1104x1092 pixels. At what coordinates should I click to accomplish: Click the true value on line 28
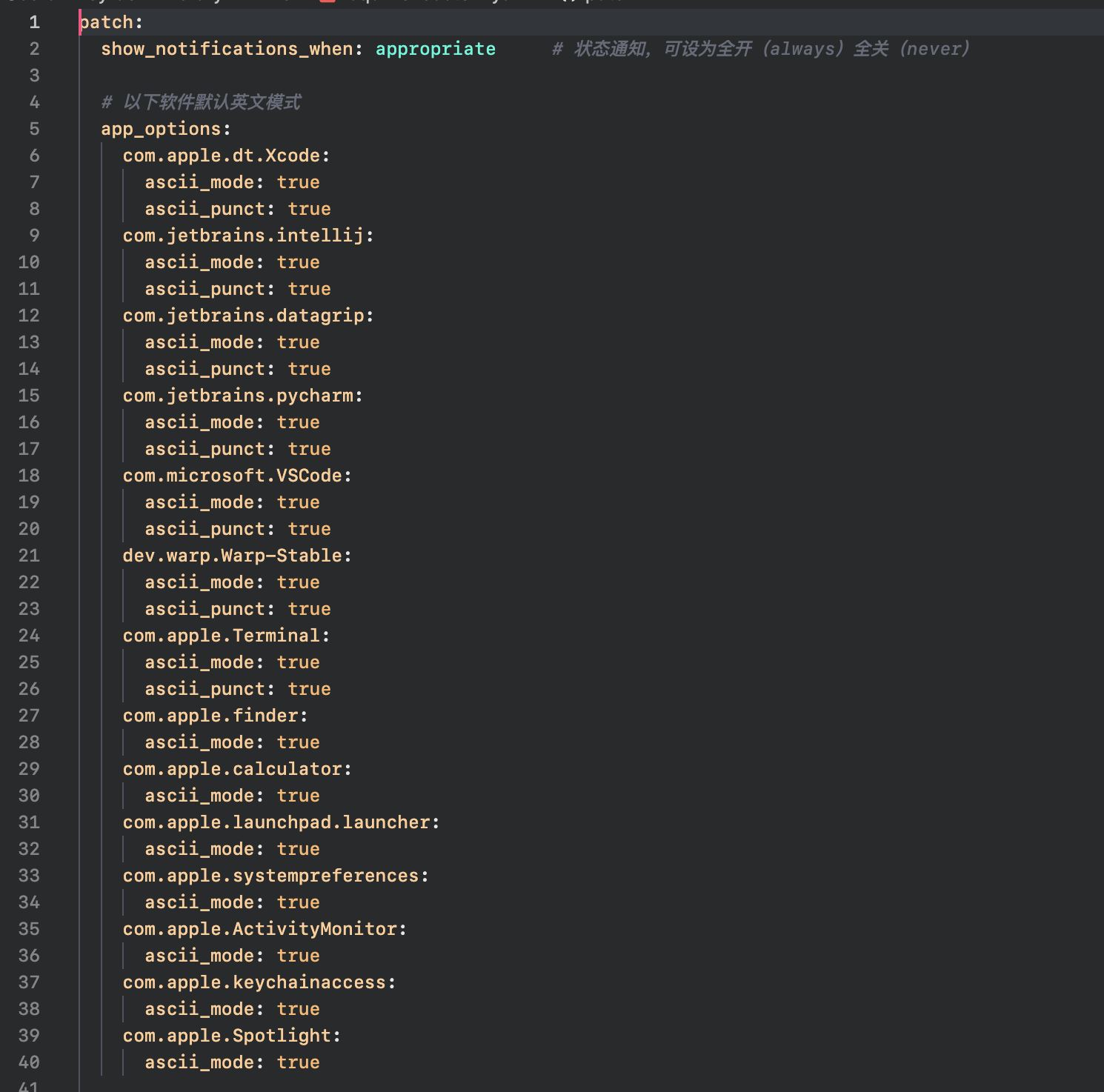click(x=299, y=742)
